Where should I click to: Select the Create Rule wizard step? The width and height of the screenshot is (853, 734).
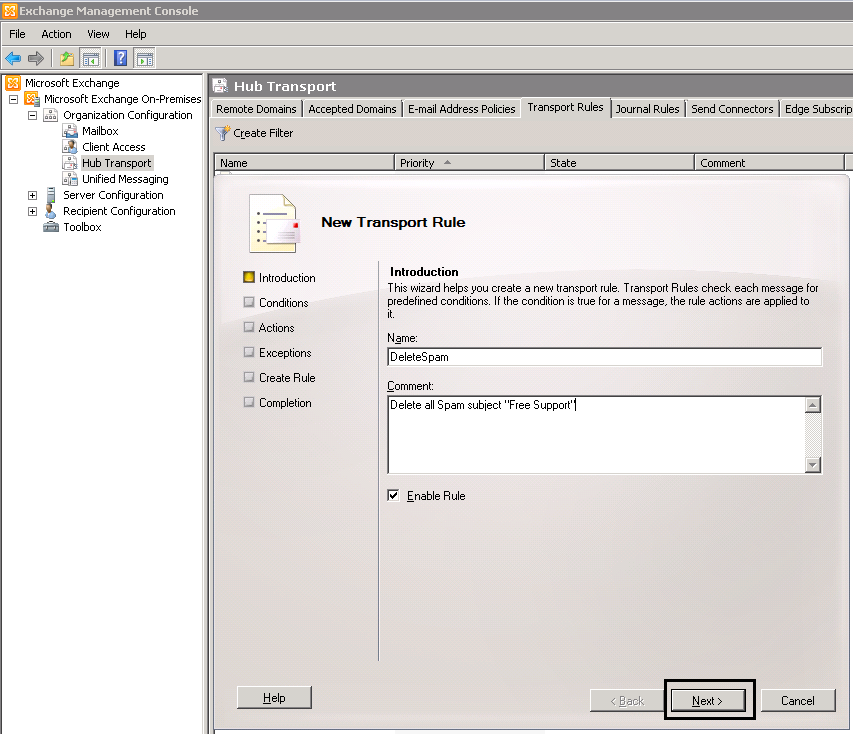pos(279,378)
